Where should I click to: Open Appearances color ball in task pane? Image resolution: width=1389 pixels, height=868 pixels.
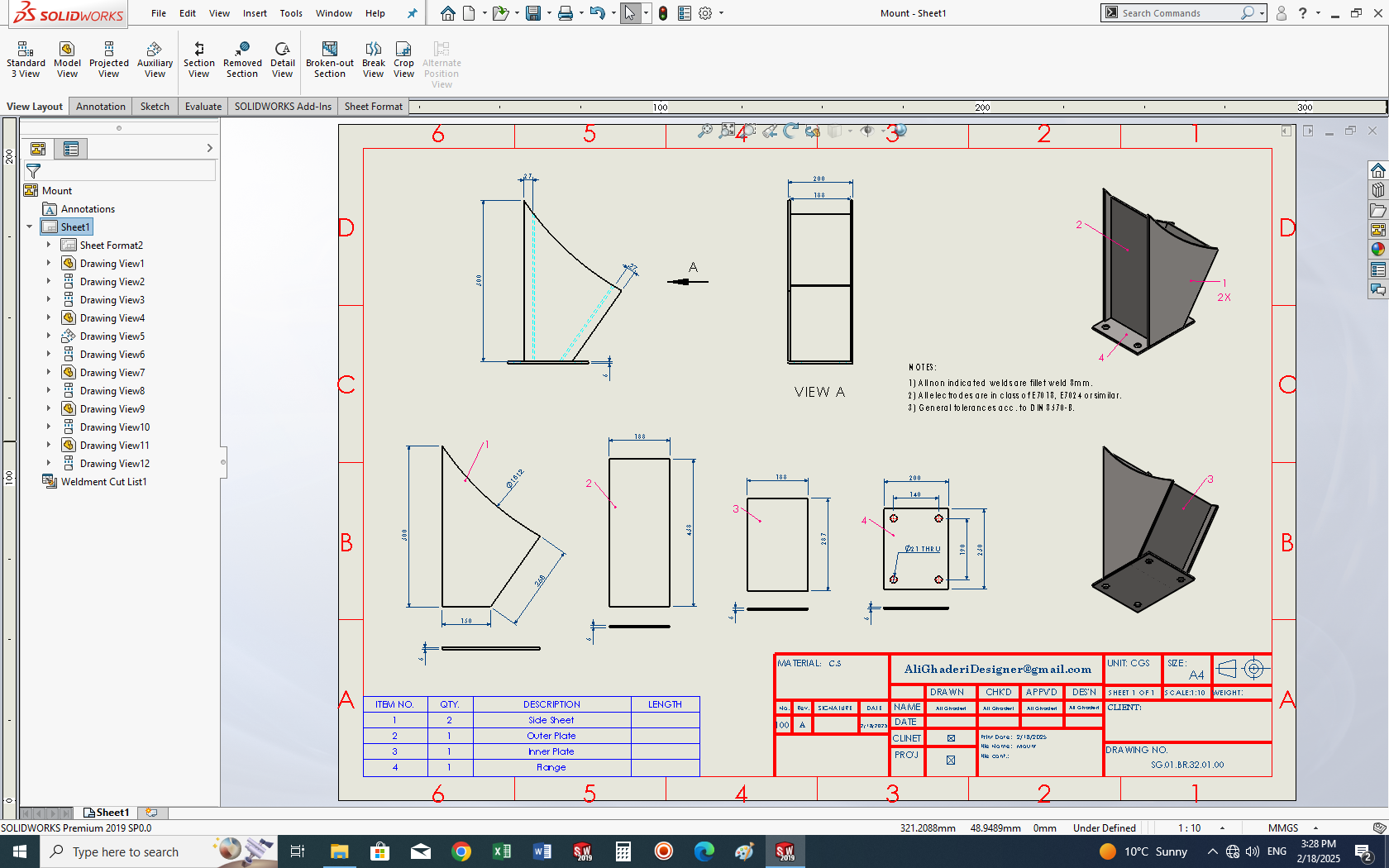[x=1377, y=250]
